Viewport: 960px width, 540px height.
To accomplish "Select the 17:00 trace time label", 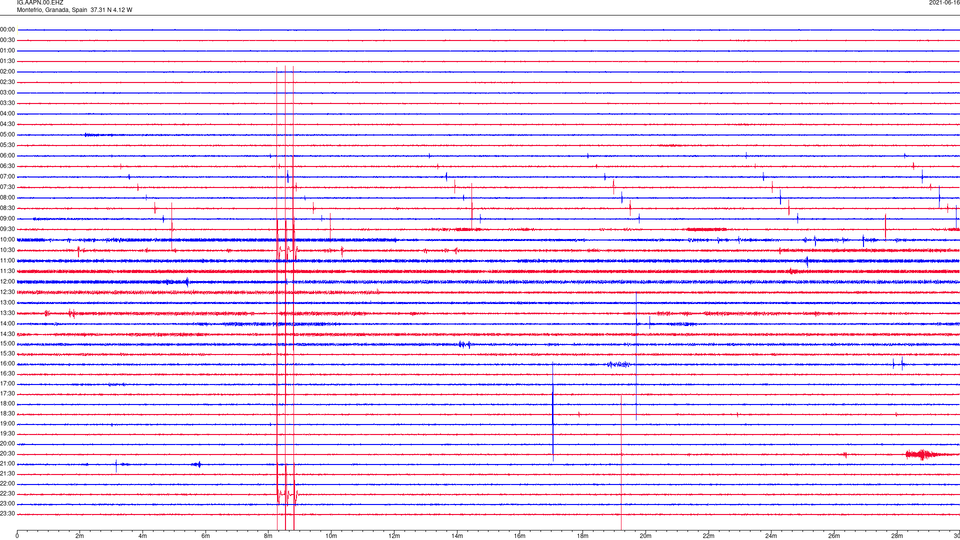I will 7,384.
